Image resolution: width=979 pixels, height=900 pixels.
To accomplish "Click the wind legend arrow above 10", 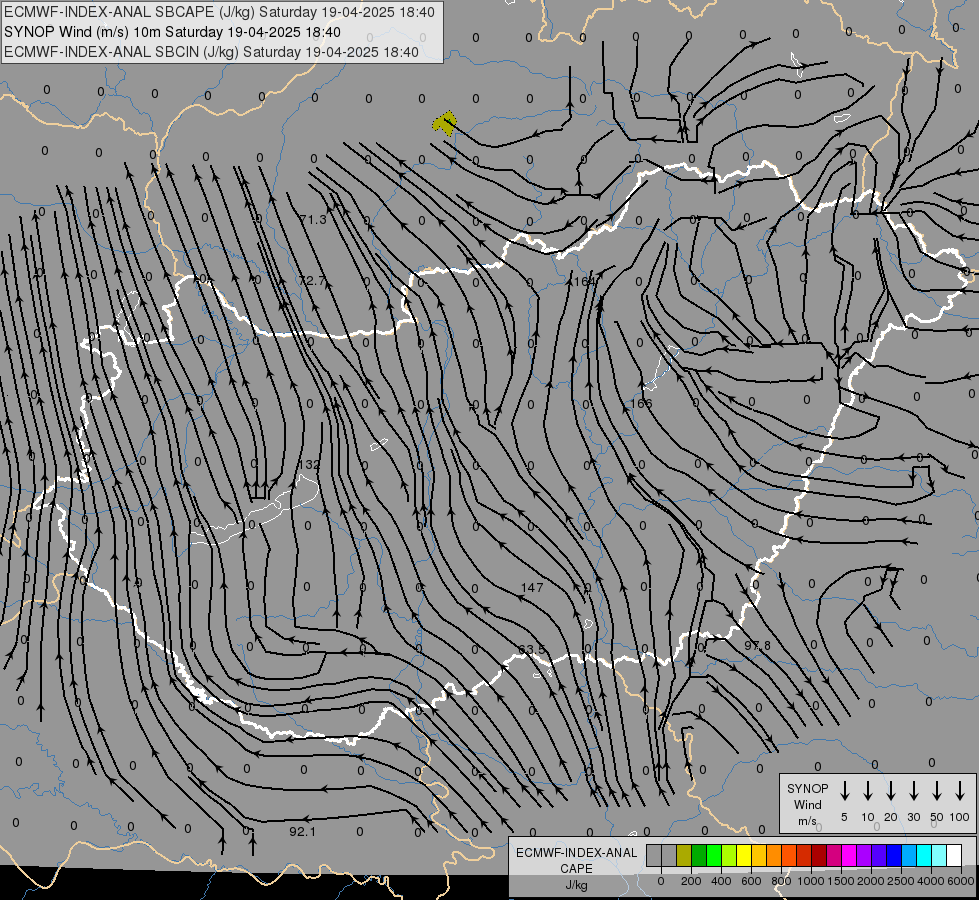I will tap(867, 791).
